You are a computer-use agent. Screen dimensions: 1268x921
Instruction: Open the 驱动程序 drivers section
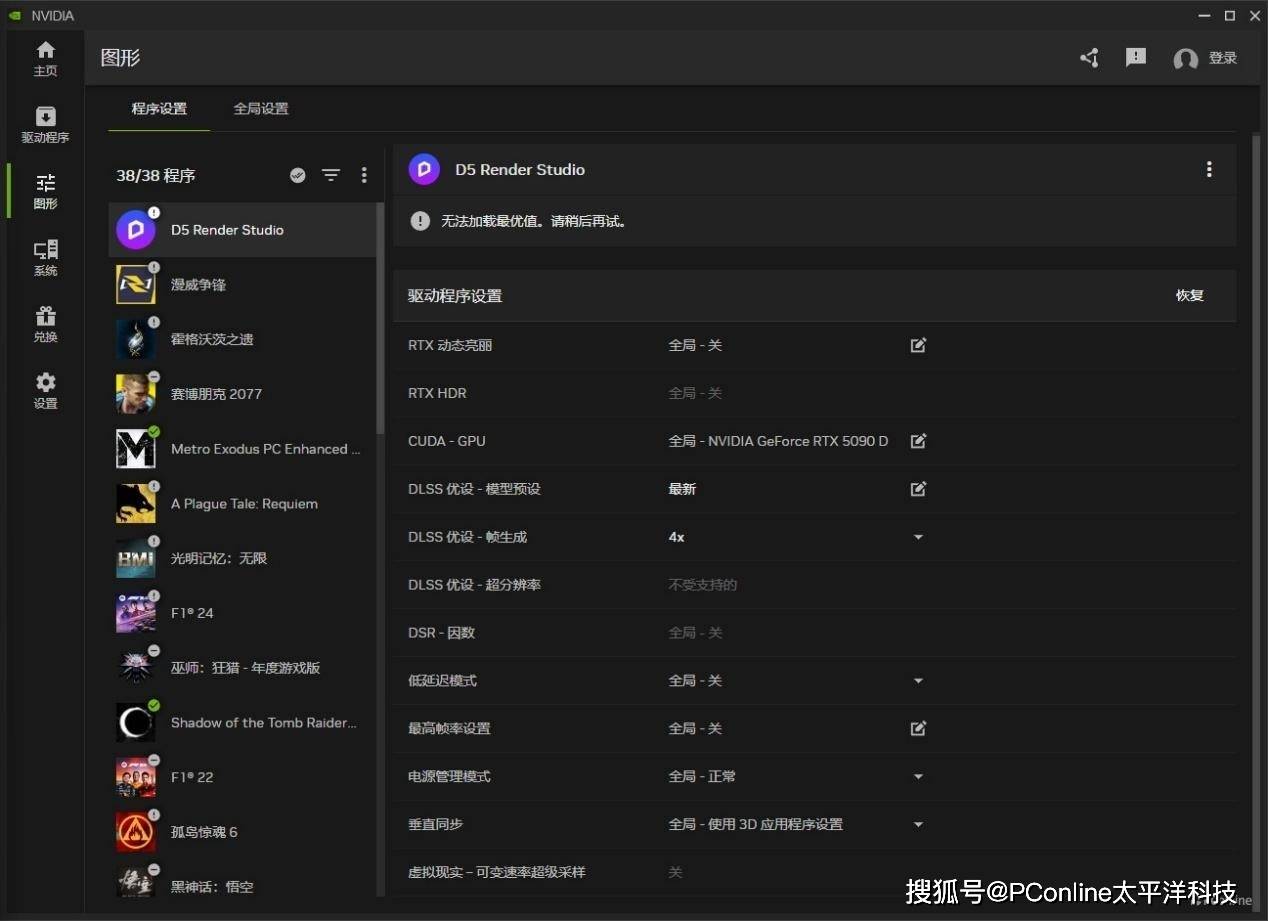click(45, 125)
